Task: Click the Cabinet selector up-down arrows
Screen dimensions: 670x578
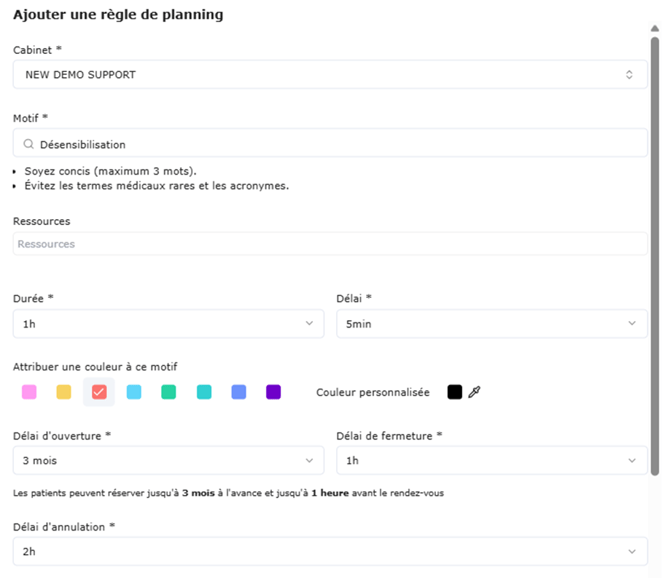Action: point(629,74)
